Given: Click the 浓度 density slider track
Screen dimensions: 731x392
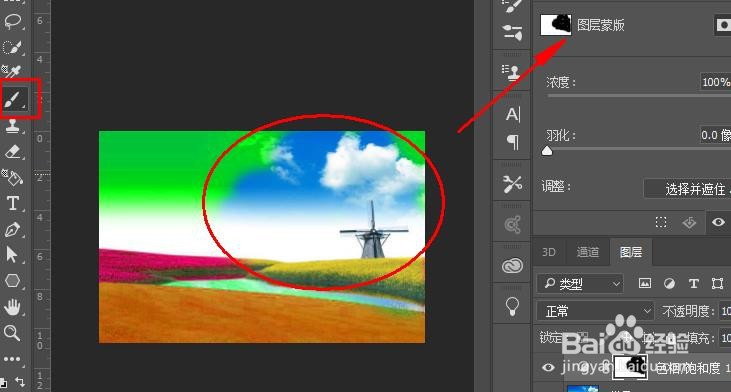Looking at the screenshot, I should (x=639, y=96).
